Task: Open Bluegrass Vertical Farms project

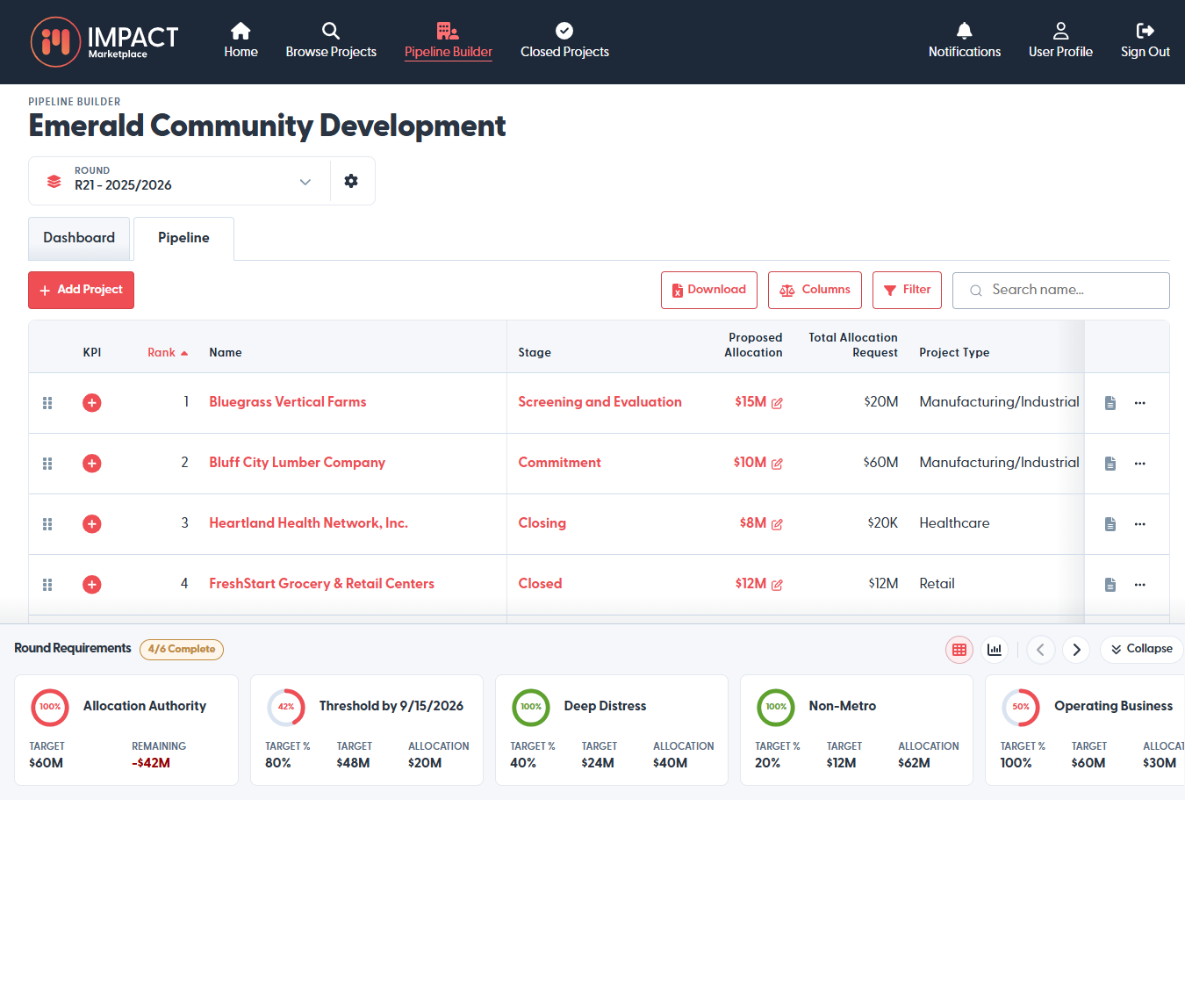Action: point(288,402)
